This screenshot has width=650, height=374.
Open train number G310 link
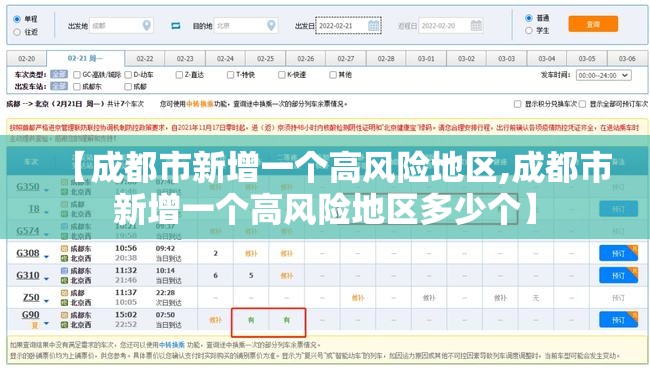[x=28, y=275]
